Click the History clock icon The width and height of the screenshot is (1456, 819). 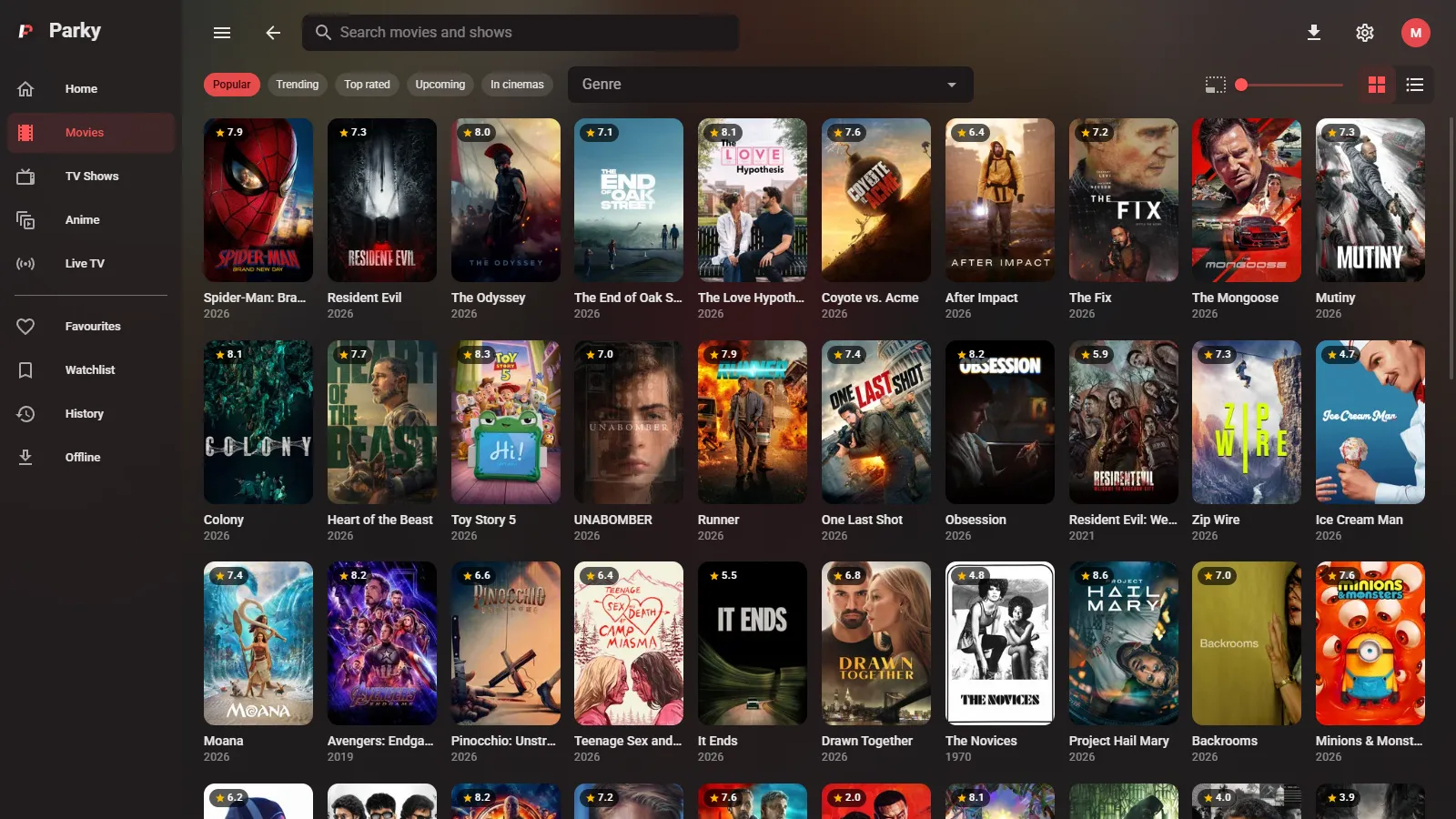coord(25,414)
